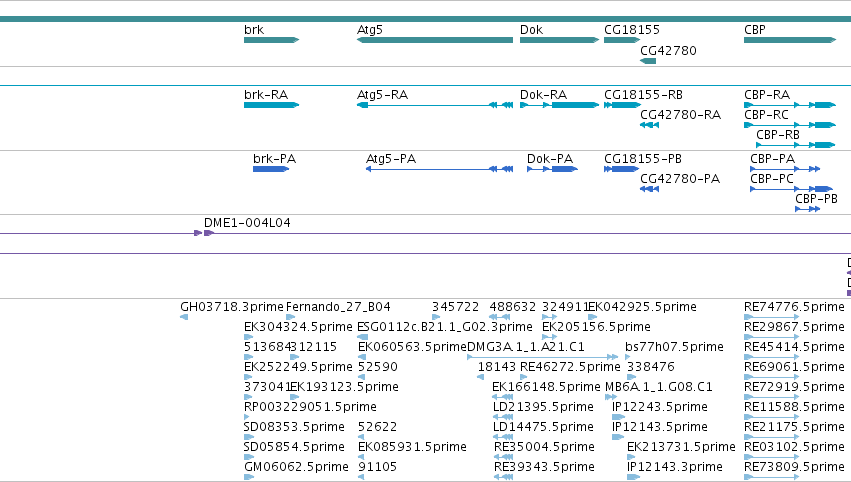Click the SD05854.5prime label
This screenshot has width=851, height=482.
point(295,447)
